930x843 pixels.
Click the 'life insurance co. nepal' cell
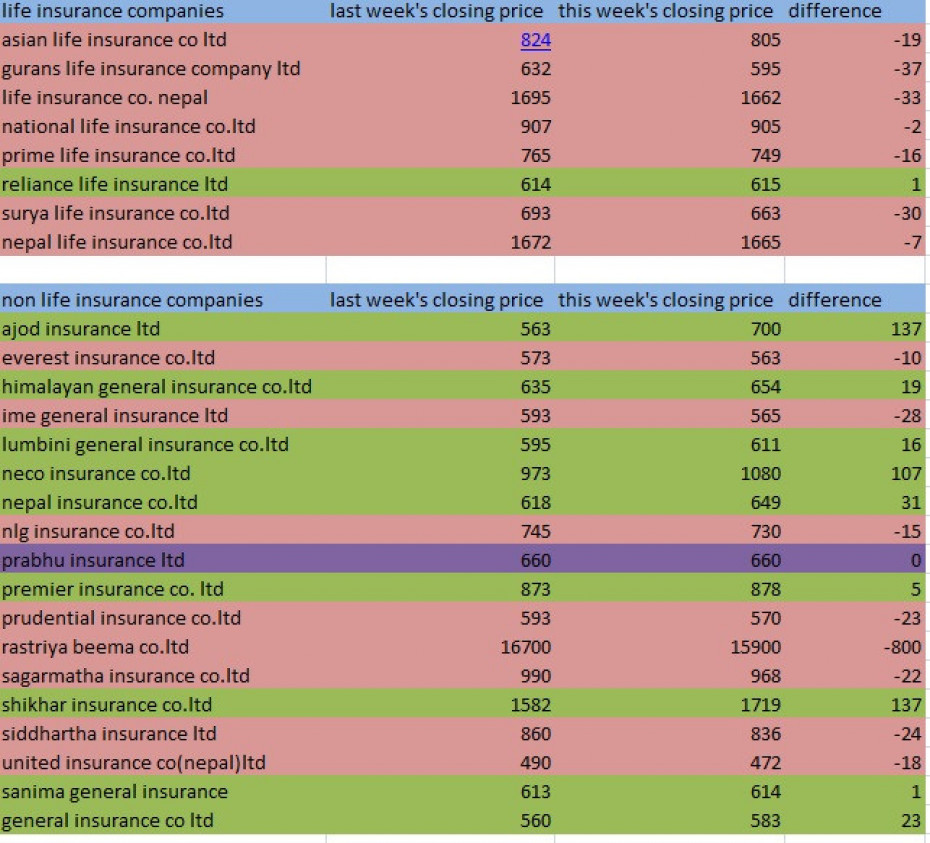163,97
